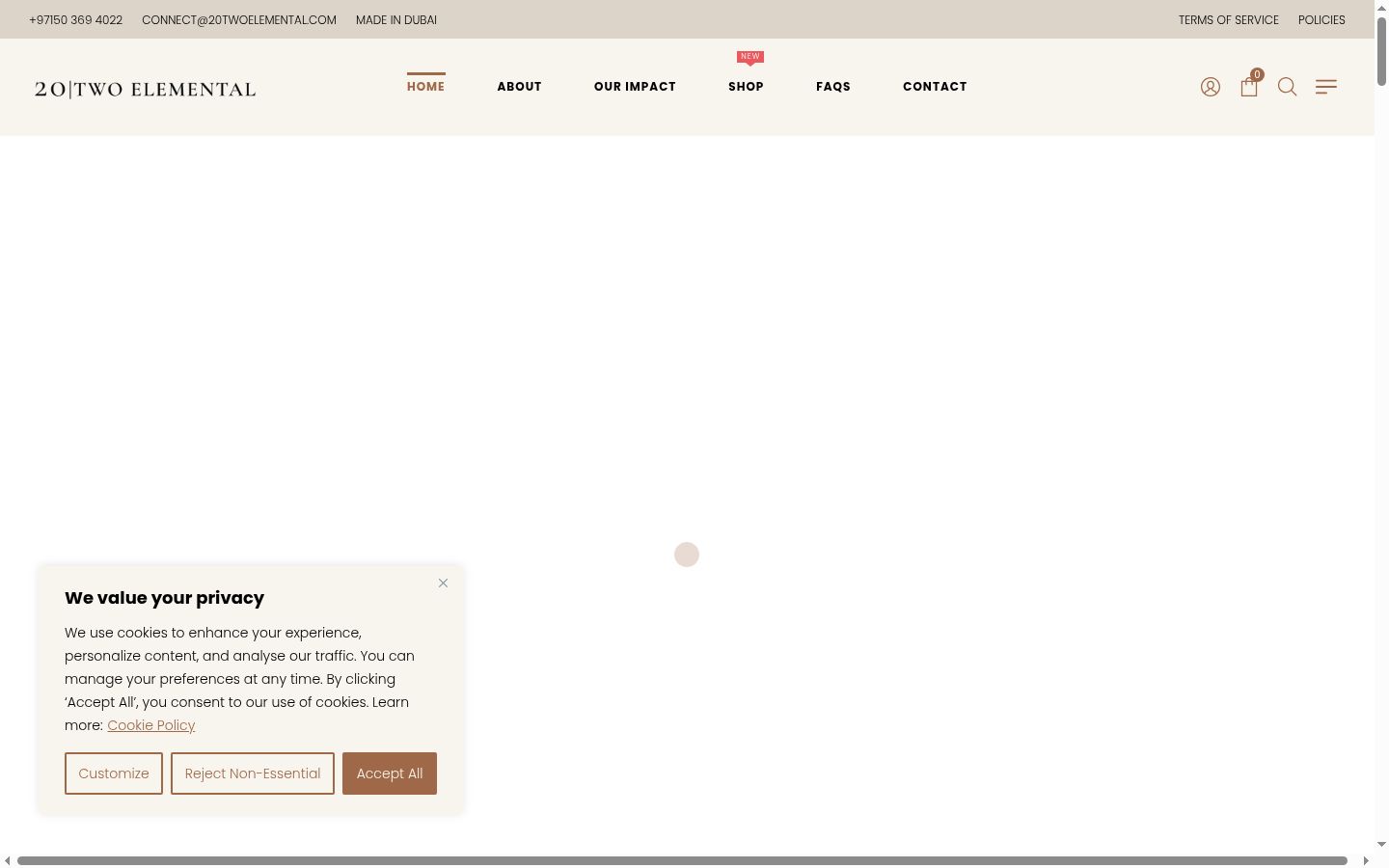
Task: Click the 20|TWO ELEMENTAL logo
Action: [145, 90]
